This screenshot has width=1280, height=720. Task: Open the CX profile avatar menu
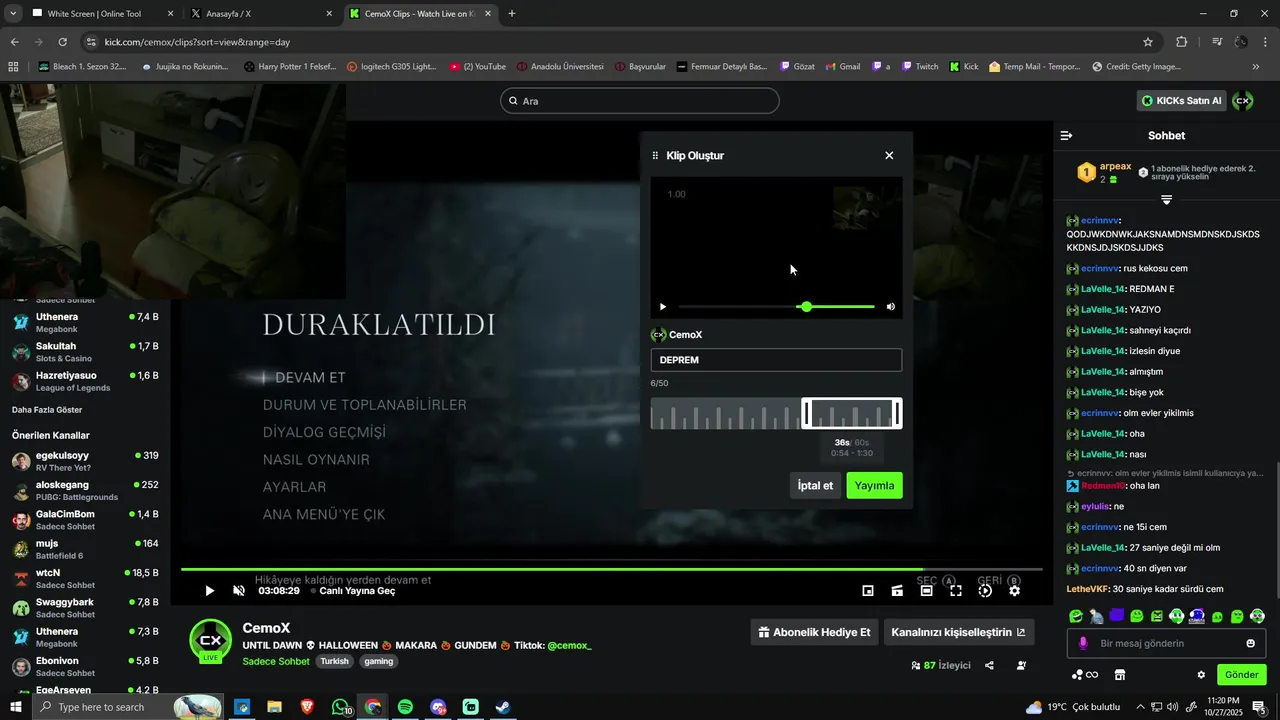pos(1243,101)
